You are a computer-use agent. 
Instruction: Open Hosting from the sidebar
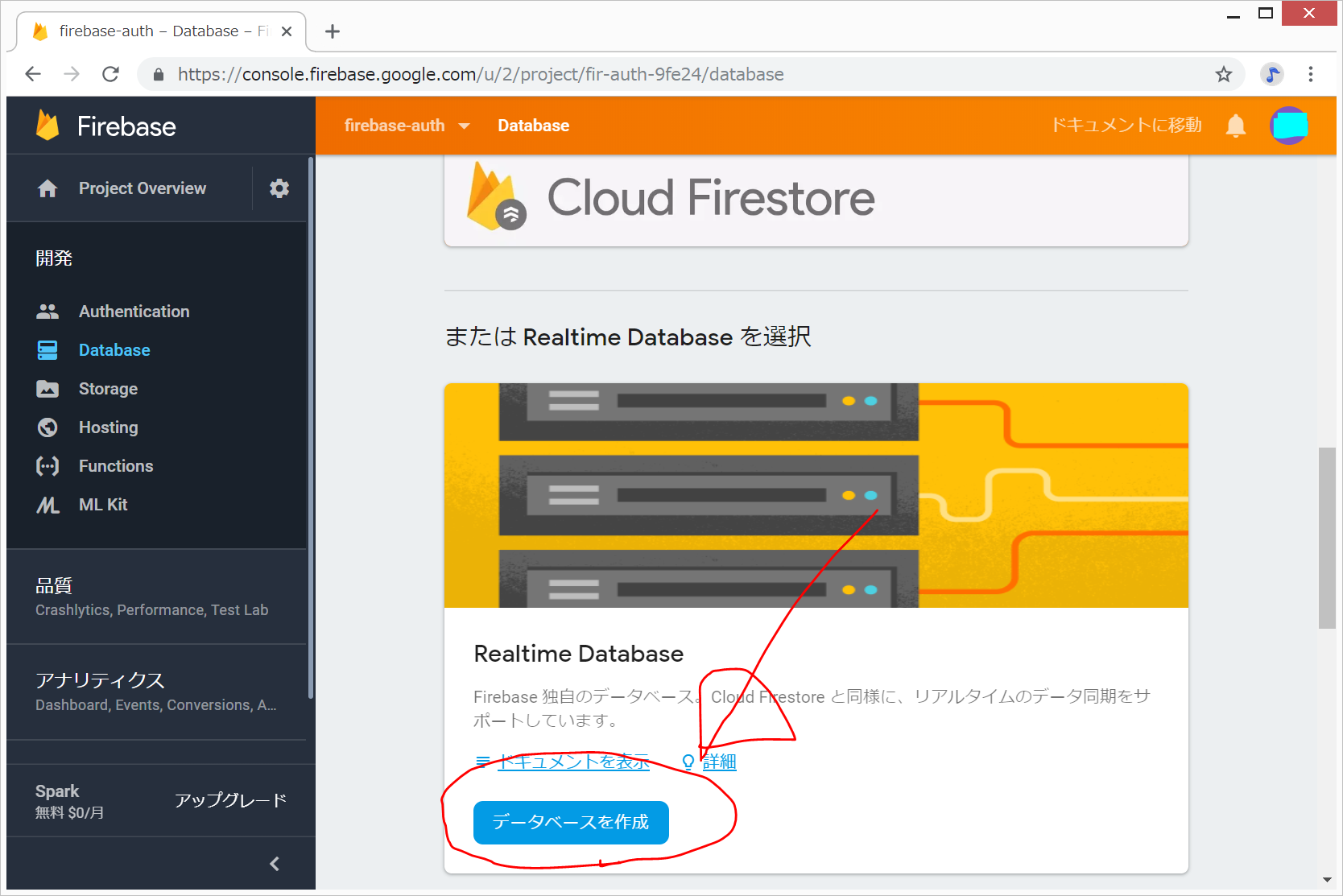(x=108, y=427)
